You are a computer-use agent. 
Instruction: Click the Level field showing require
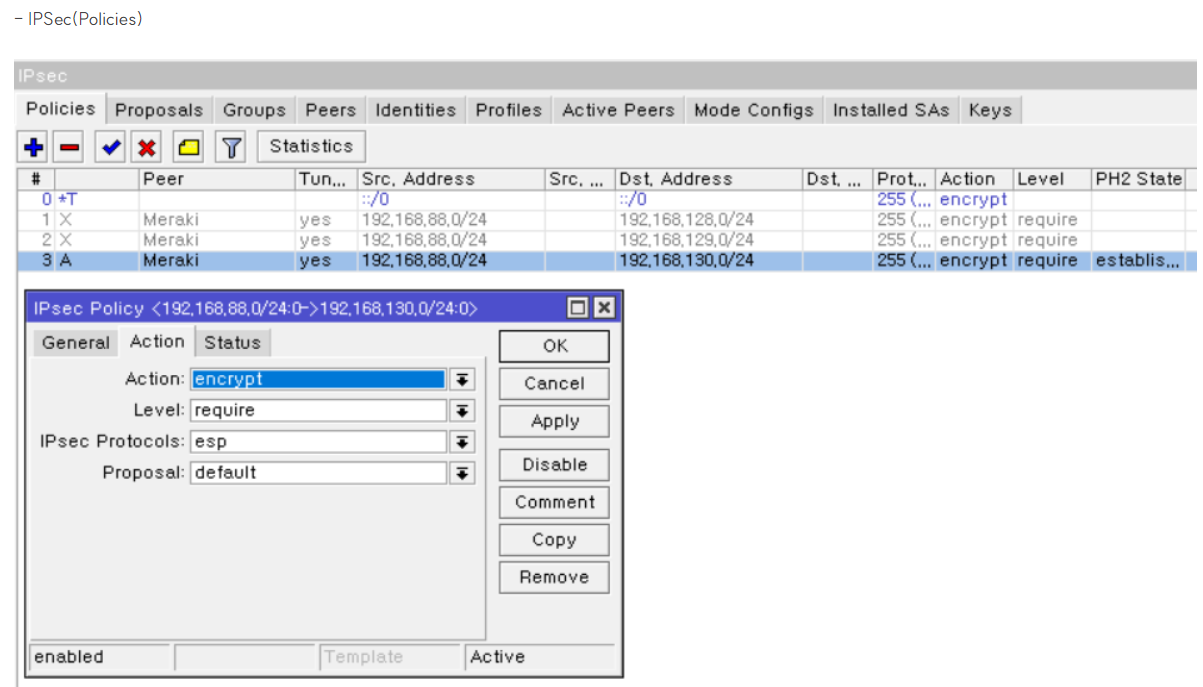point(318,411)
